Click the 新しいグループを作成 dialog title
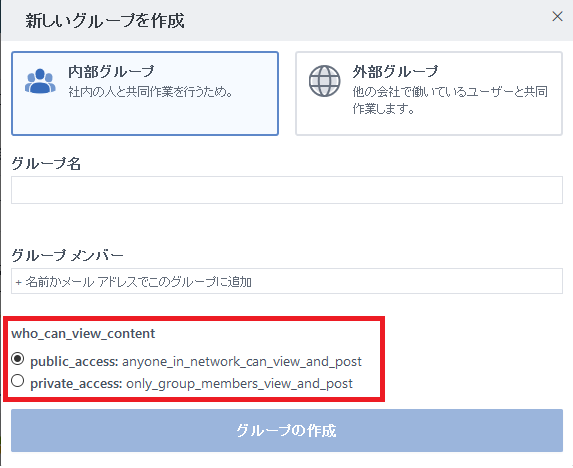This screenshot has height=468, width=573. pos(105,20)
